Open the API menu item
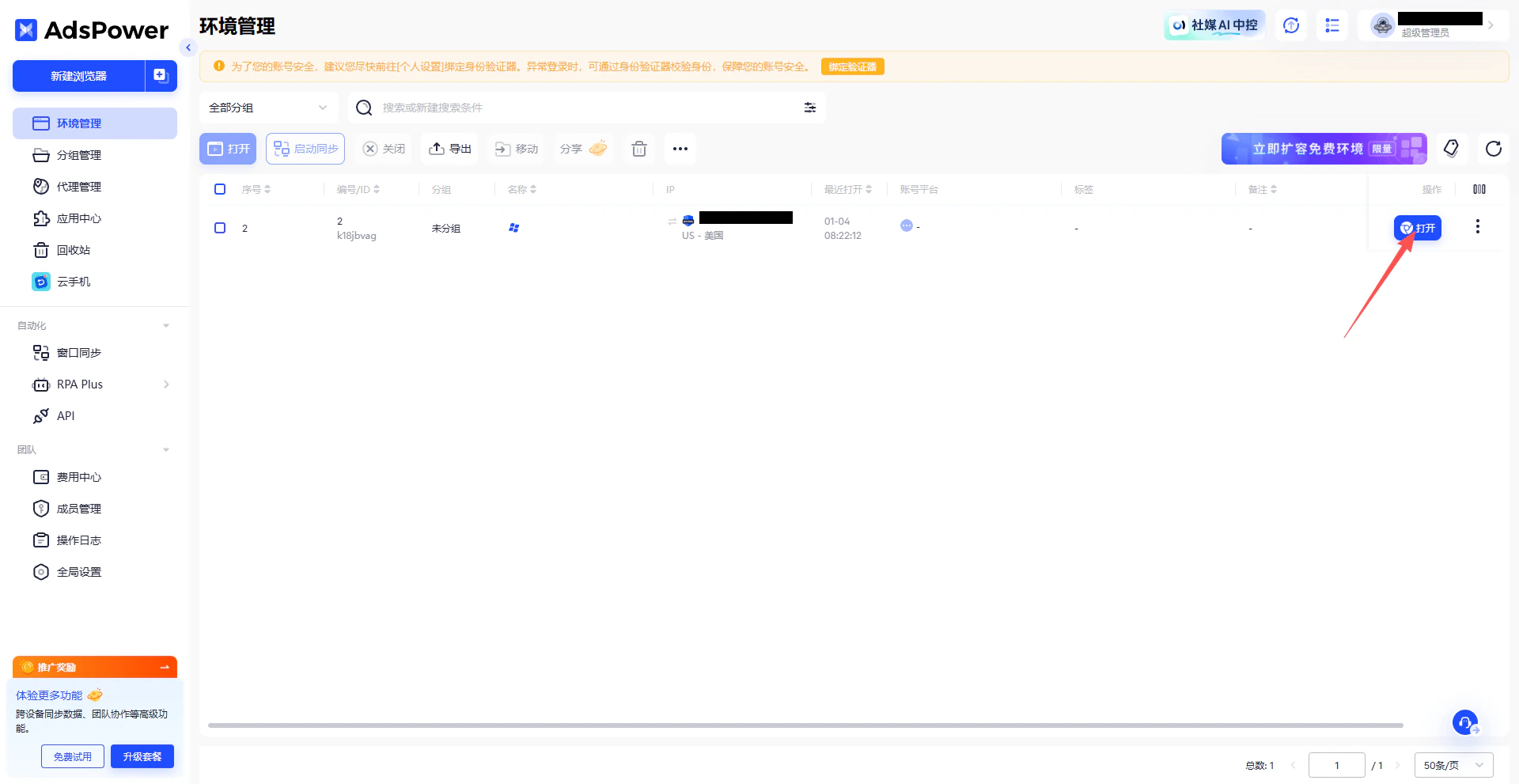Screen dimensions: 1519x784 pyautogui.click(x=95, y=416)
